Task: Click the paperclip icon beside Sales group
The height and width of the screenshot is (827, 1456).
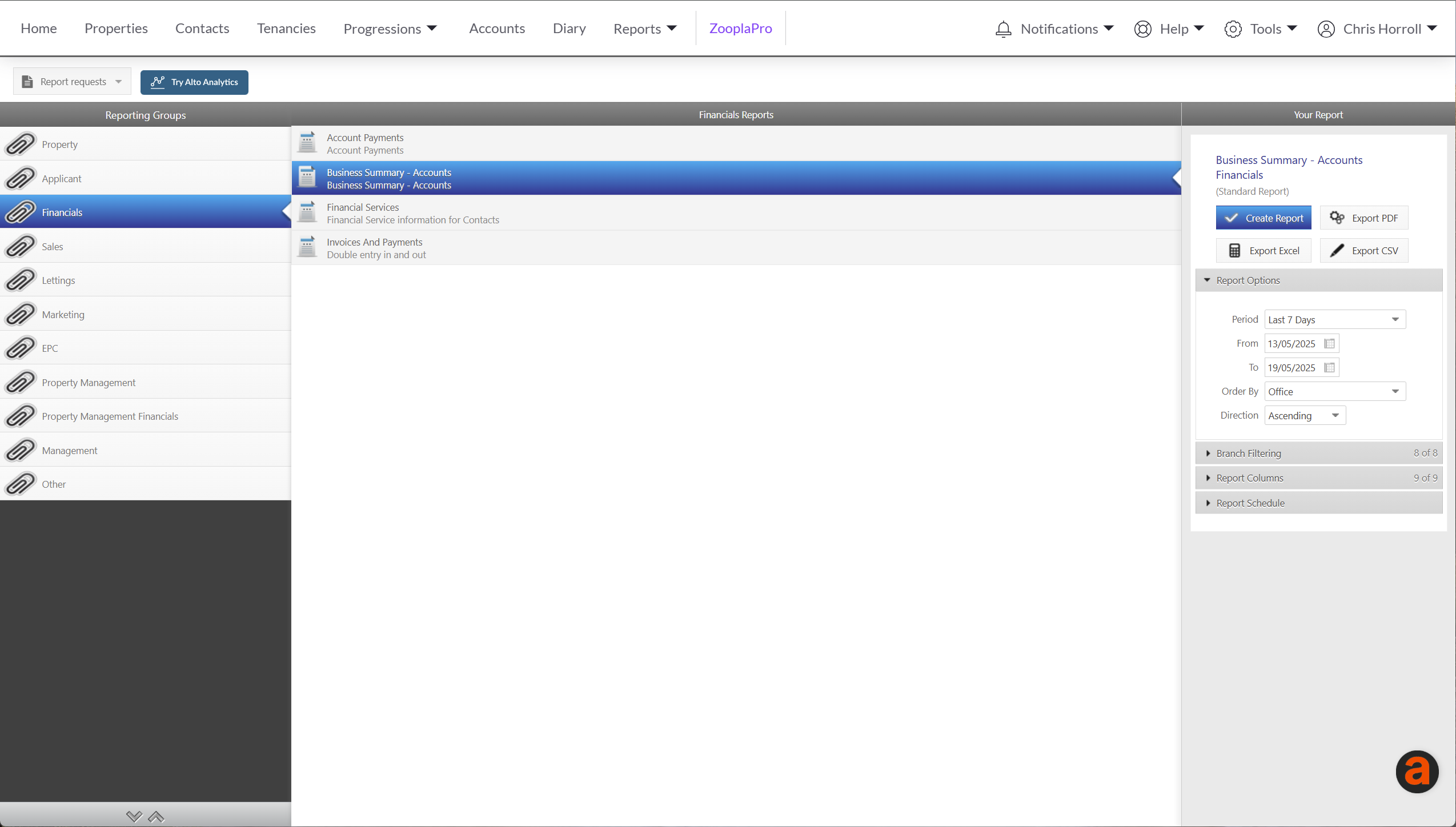Action: (x=21, y=246)
